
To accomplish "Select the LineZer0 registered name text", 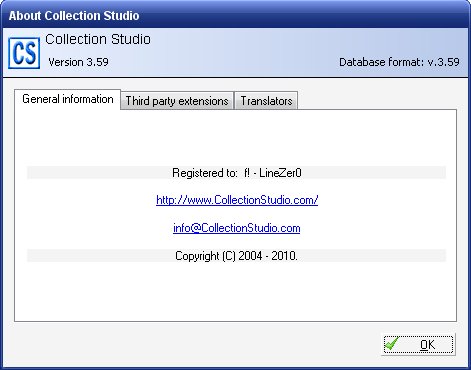I will (280, 173).
